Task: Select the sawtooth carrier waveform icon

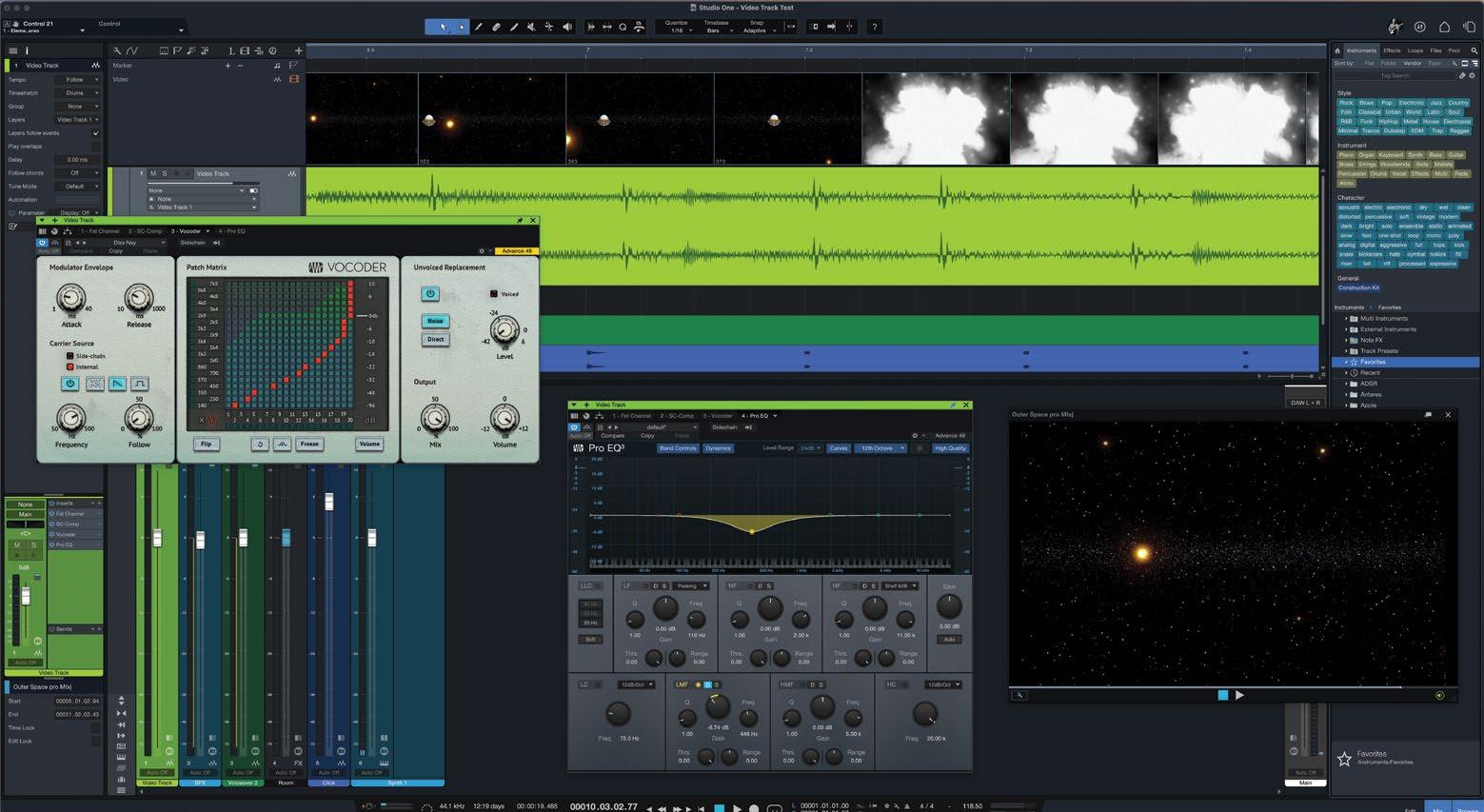Action: click(x=117, y=384)
